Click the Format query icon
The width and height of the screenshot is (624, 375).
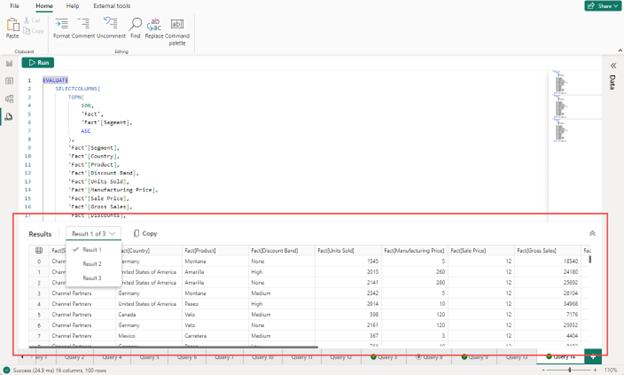(61, 28)
